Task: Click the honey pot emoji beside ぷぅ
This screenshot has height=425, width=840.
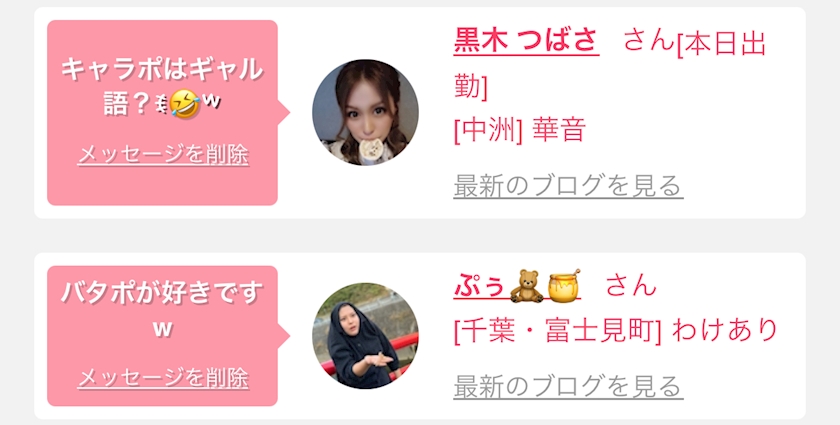Action: (564, 285)
